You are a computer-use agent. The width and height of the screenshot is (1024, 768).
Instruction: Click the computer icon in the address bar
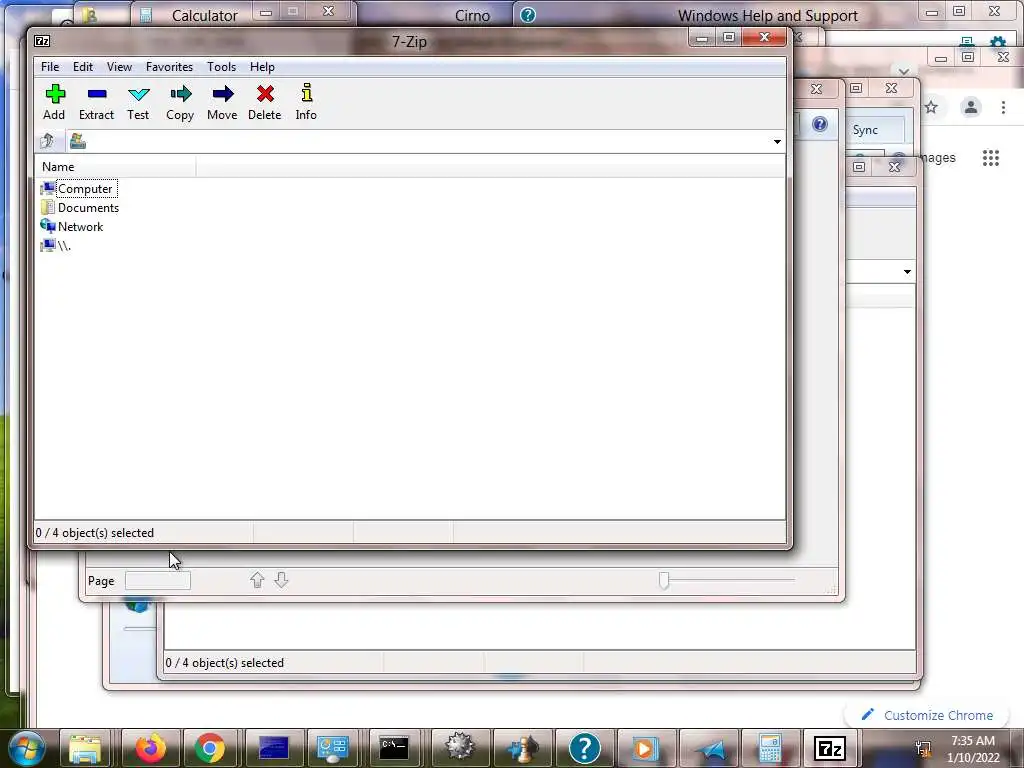click(78, 141)
